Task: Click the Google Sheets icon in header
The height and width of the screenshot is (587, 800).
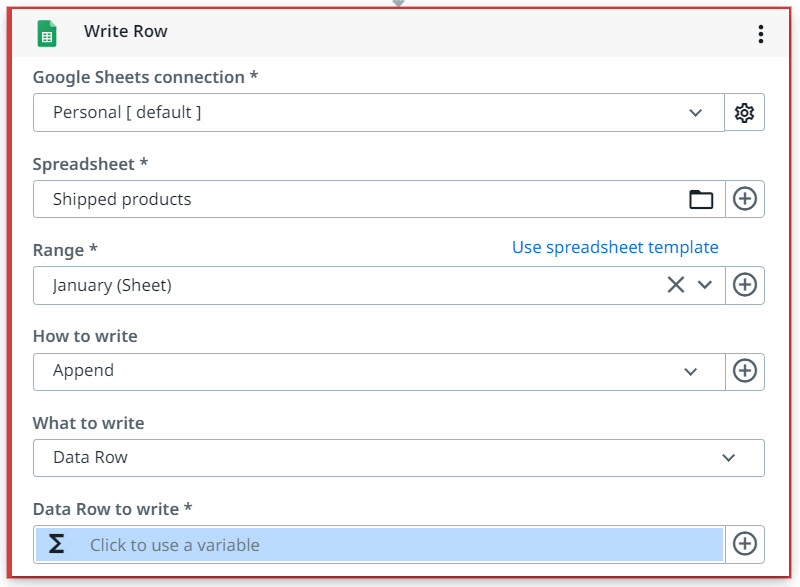Action: point(46,33)
